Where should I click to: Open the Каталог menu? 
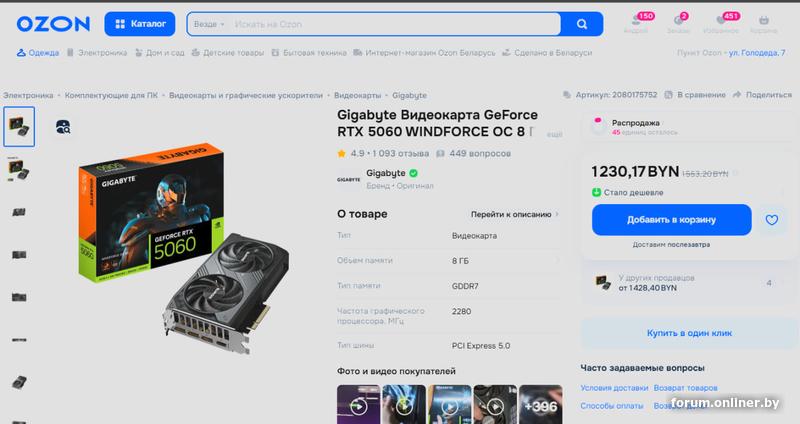click(x=140, y=24)
